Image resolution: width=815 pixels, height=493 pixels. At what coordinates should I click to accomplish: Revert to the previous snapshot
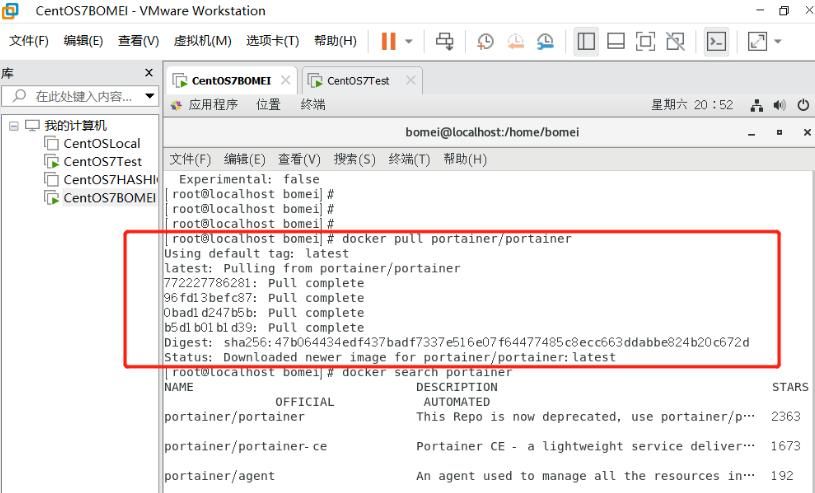(x=515, y=41)
